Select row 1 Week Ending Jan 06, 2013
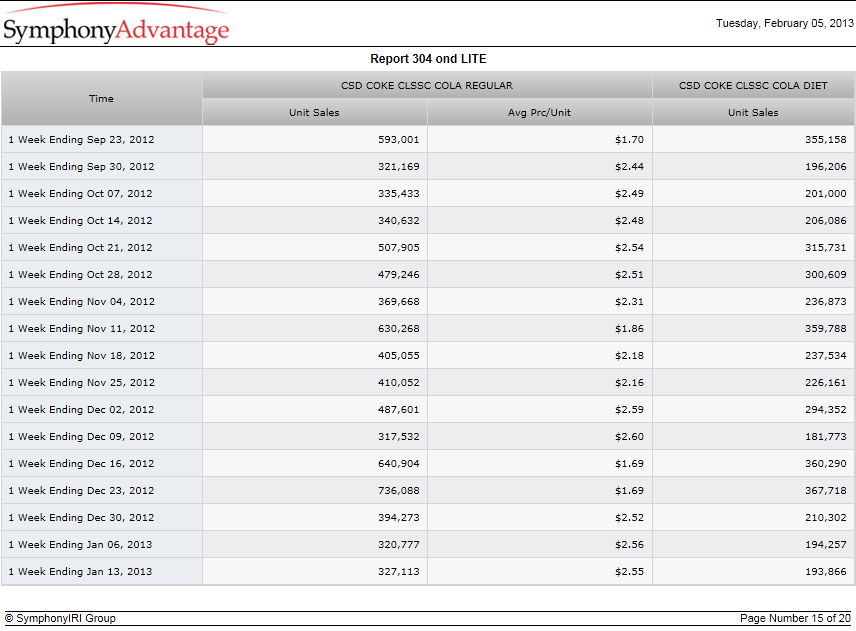856x631 pixels. 427,545
